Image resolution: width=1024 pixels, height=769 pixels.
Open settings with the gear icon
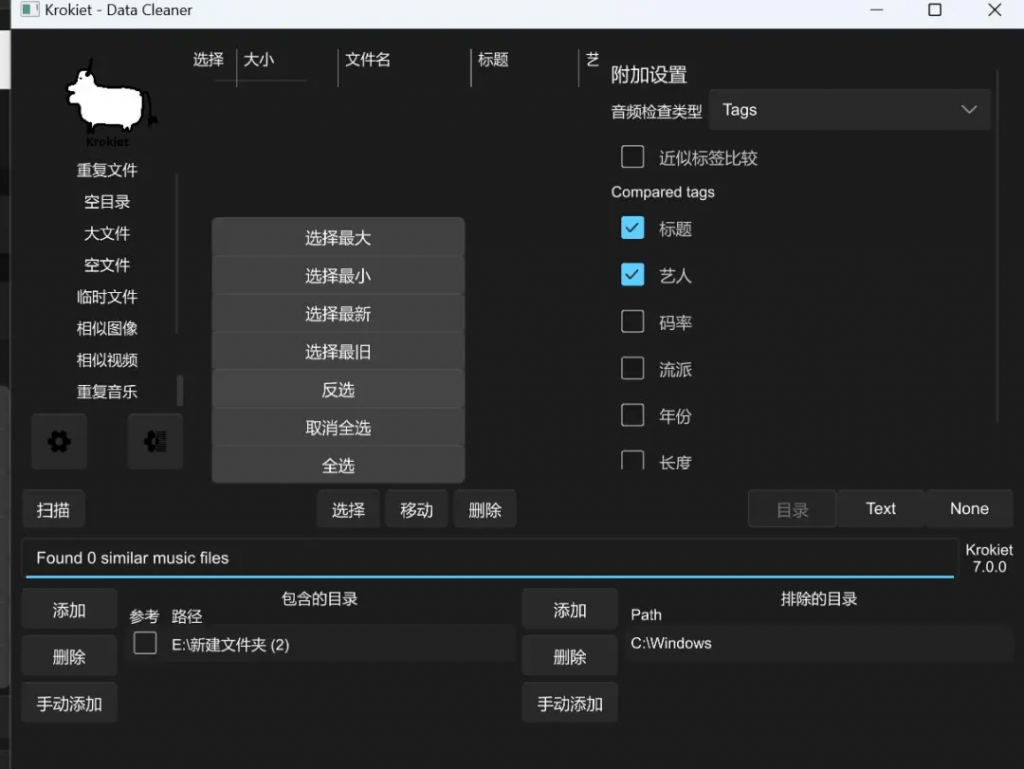[59, 441]
